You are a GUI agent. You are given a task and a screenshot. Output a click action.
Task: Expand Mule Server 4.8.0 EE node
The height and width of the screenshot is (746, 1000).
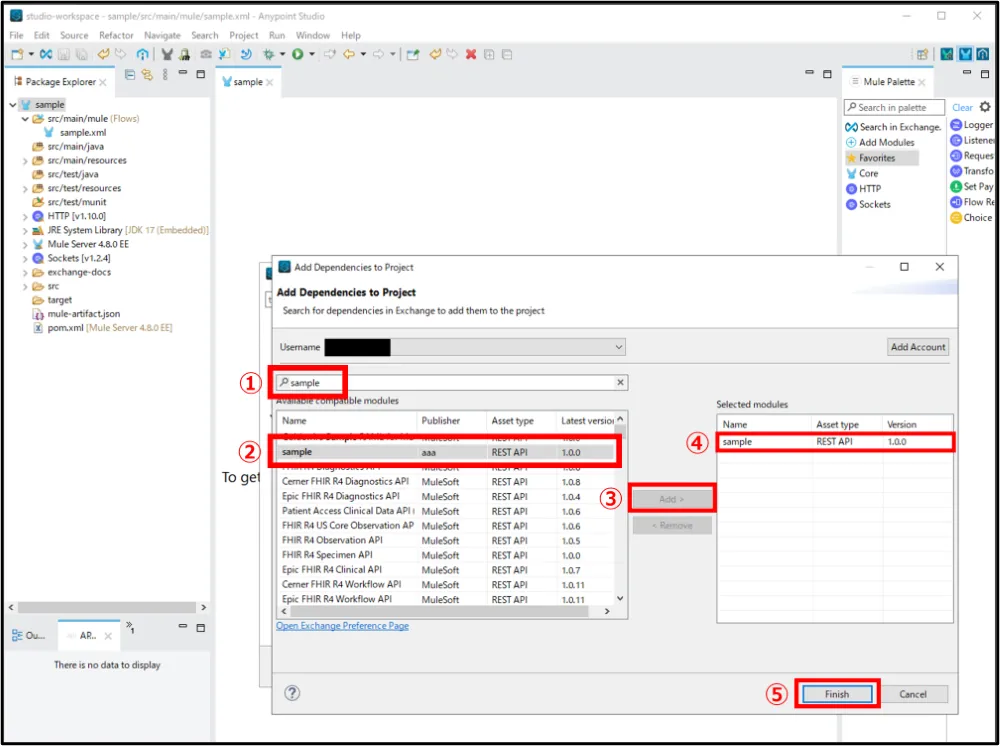point(26,244)
